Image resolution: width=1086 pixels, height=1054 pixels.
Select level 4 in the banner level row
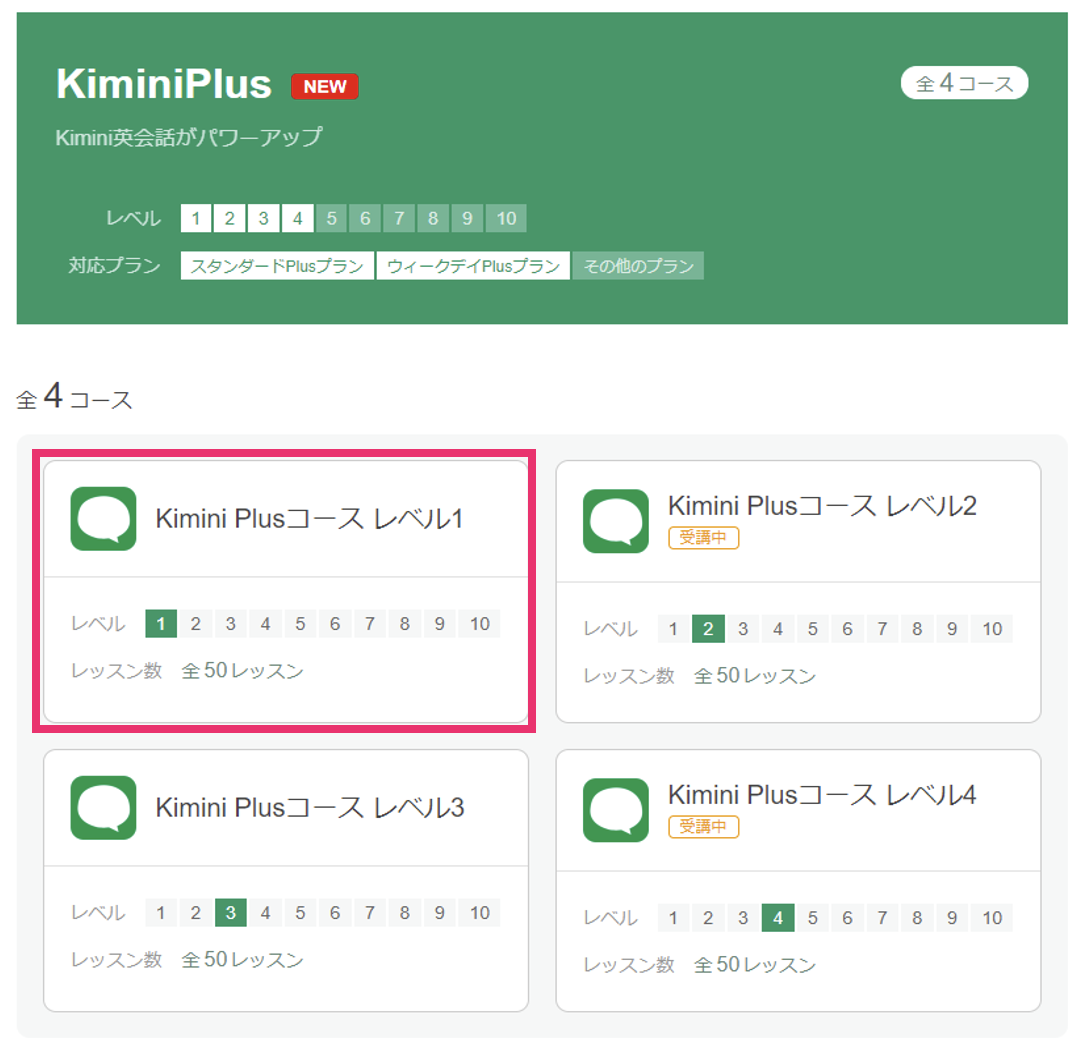[298, 218]
